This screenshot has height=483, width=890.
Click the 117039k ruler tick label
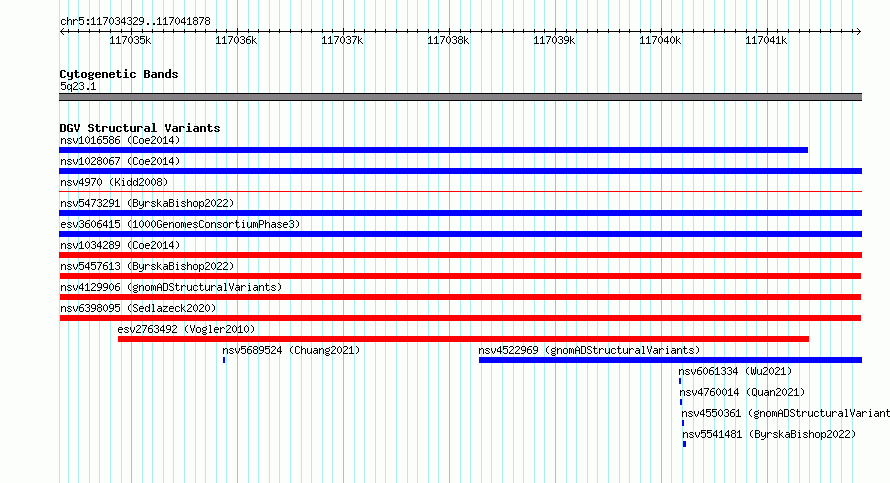point(554,40)
